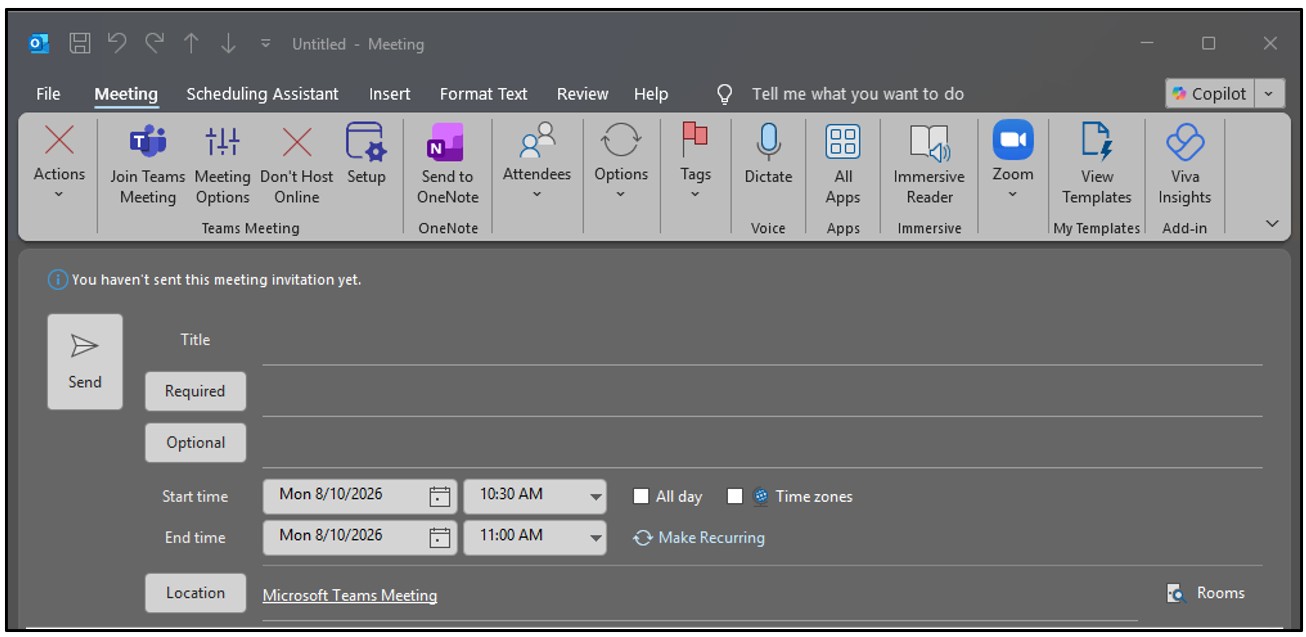Image resolution: width=1306 pixels, height=637 pixels.
Task: Open the Insert tab
Action: click(x=389, y=94)
